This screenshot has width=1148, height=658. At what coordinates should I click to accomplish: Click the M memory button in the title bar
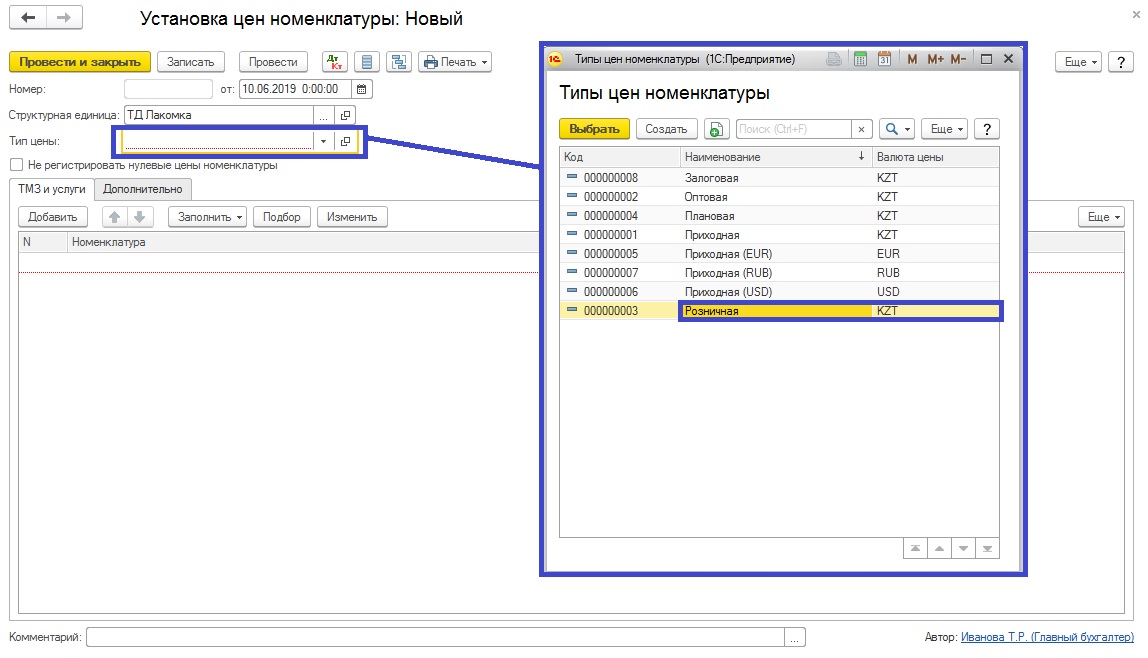click(x=912, y=59)
